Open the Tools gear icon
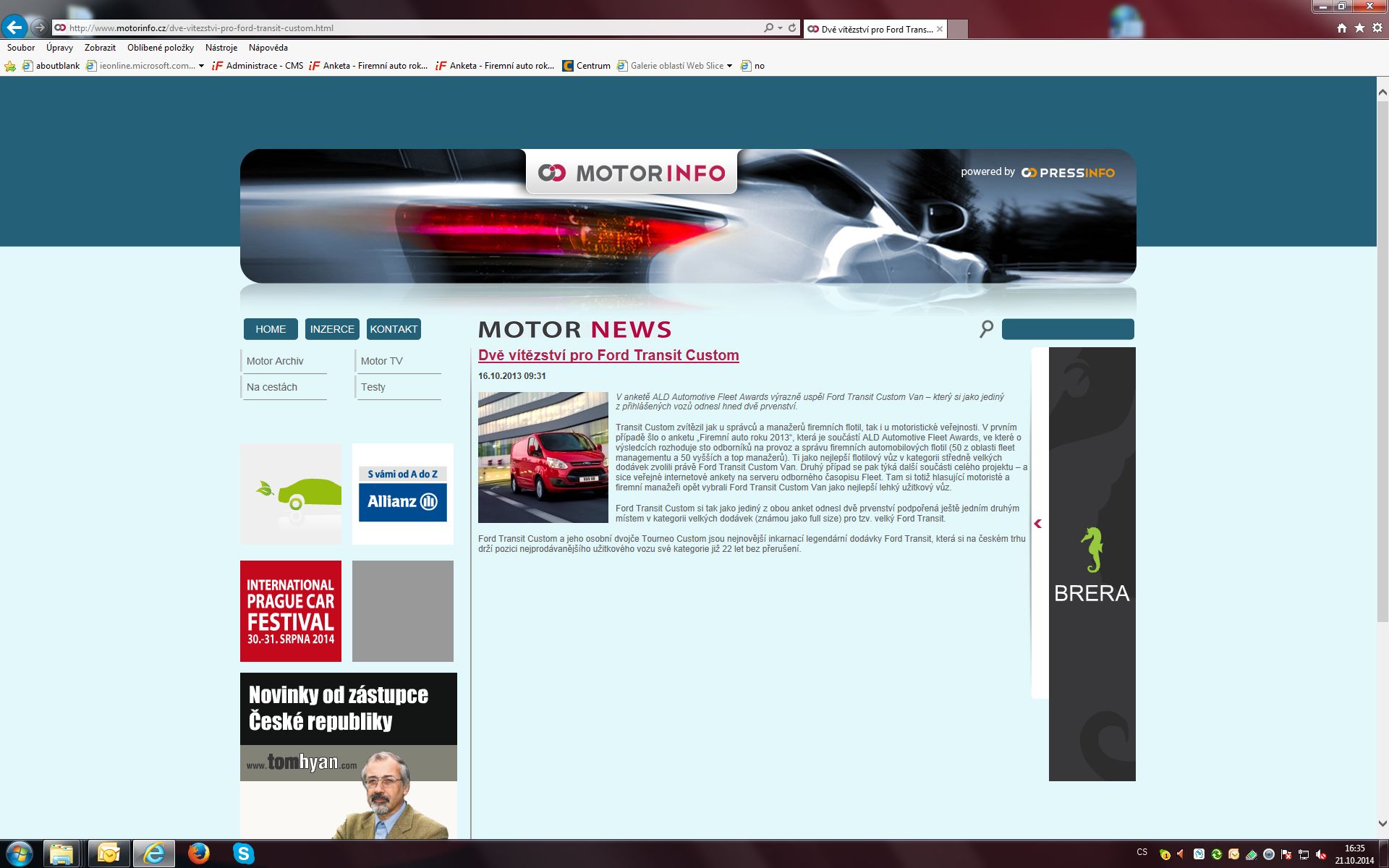Screen dimensions: 1389x868 point(1377,27)
